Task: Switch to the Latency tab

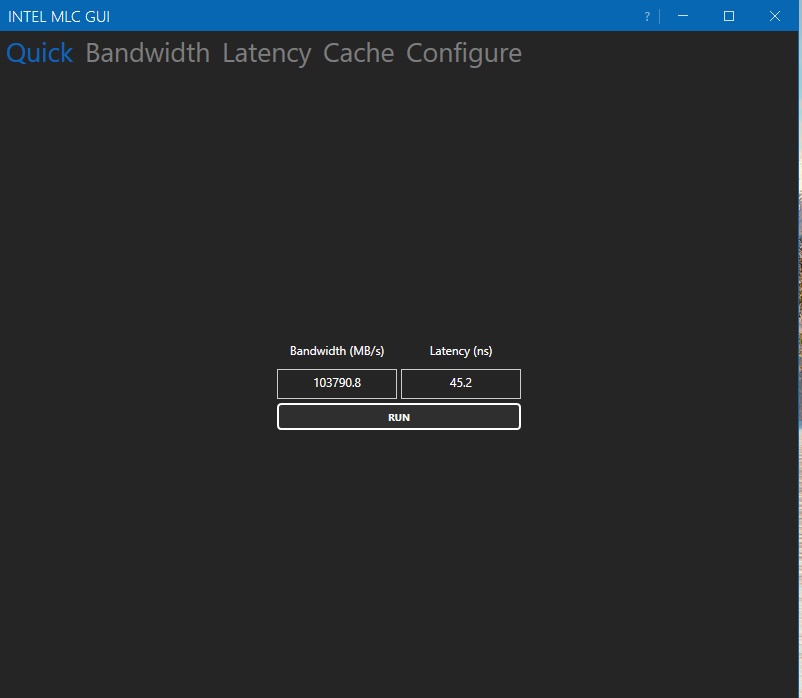Action: tap(266, 53)
